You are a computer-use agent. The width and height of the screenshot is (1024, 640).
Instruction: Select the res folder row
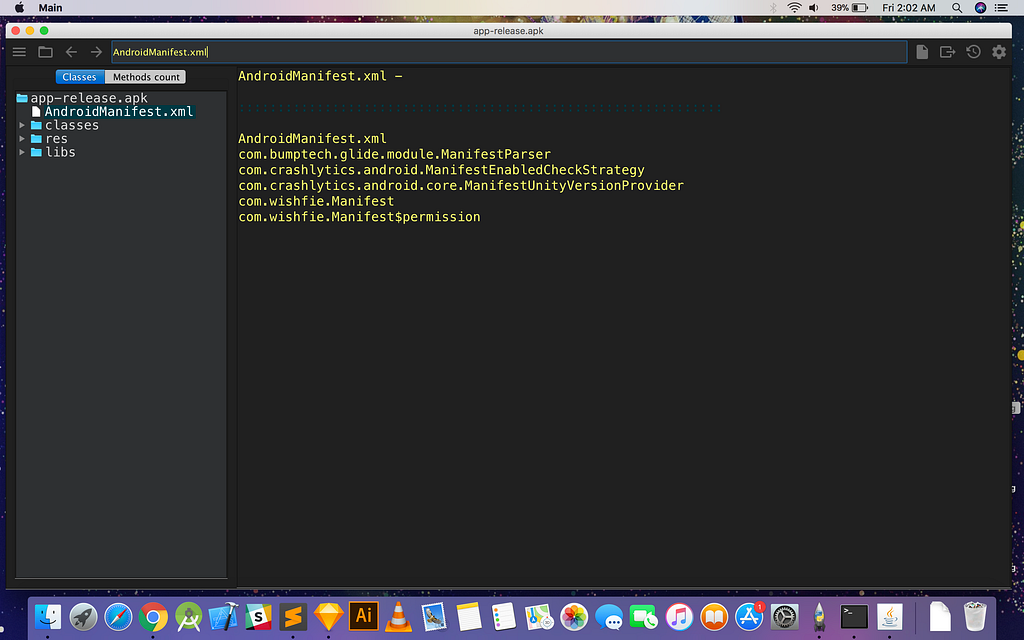click(49, 138)
